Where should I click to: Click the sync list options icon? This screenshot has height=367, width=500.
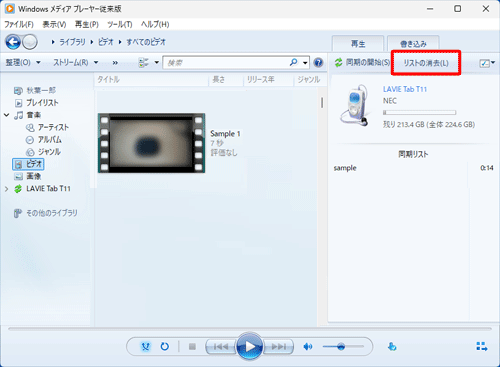tap(484, 63)
